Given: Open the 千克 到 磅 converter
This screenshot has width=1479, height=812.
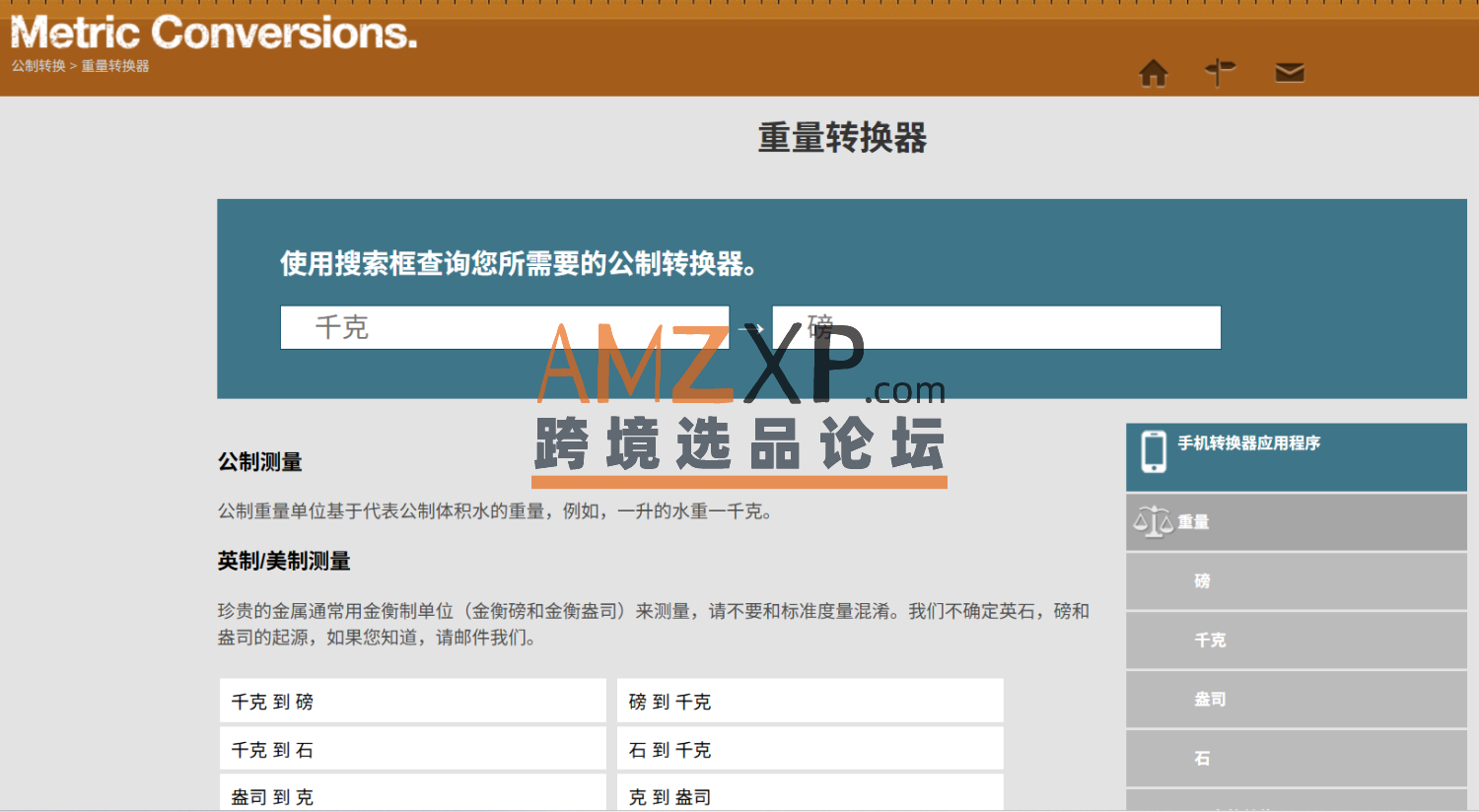Looking at the screenshot, I should coord(412,702).
